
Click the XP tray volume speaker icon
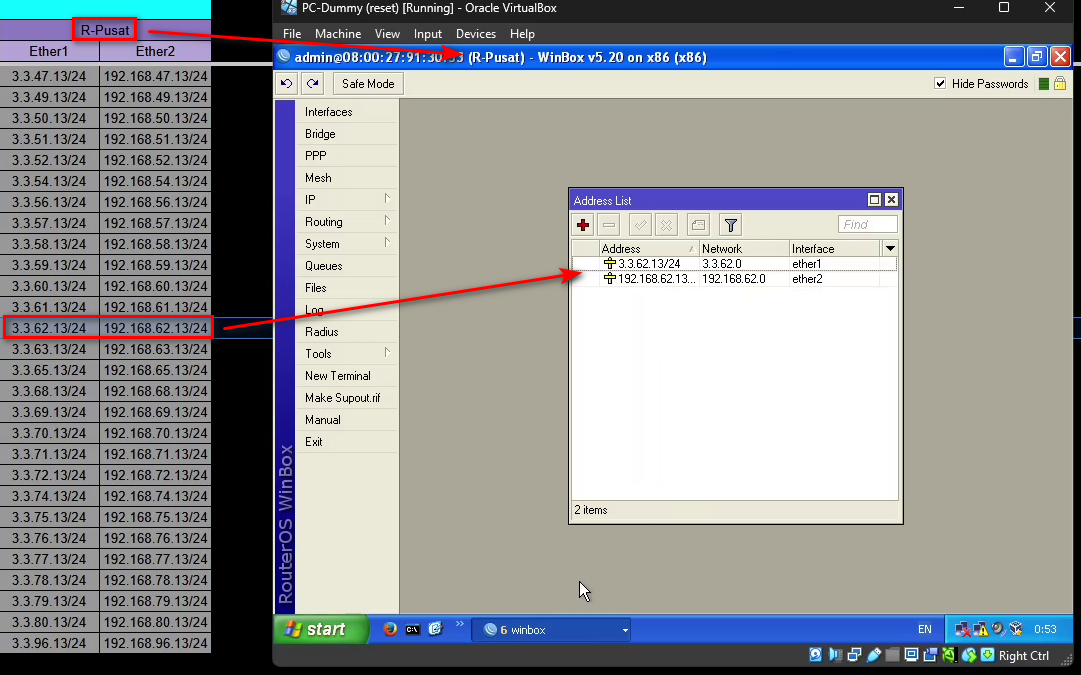coord(998,629)
